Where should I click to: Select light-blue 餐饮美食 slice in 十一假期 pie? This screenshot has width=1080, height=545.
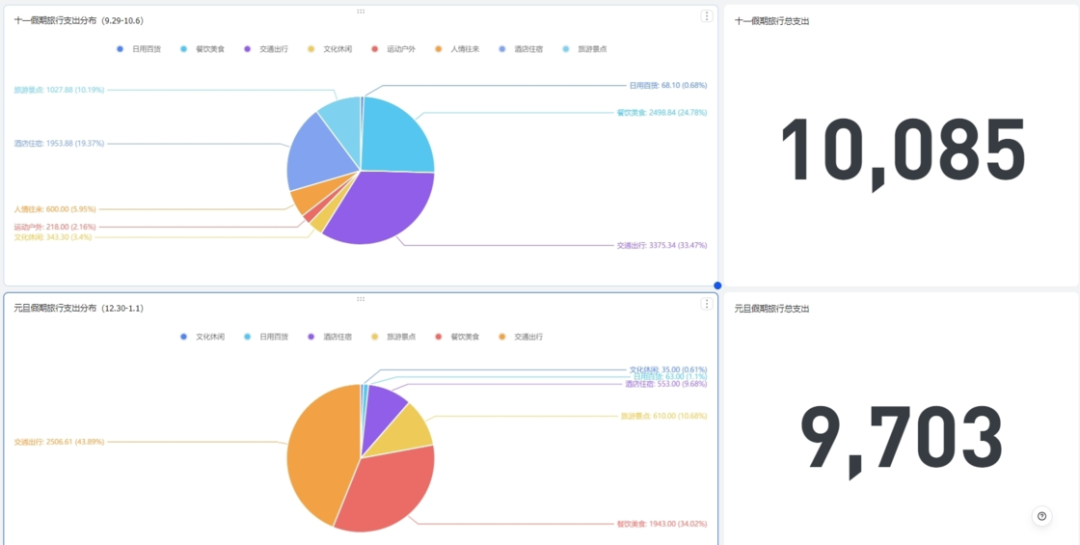(396, 134)
